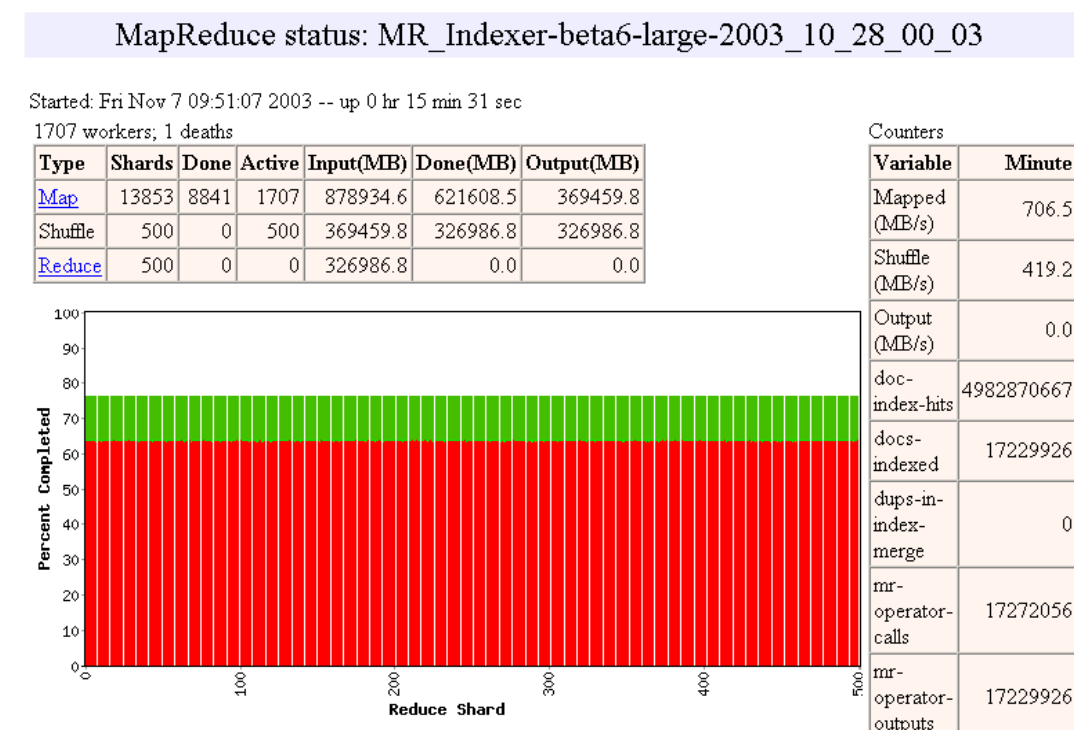Click the Shards column header
Screen dimensions: 1074x730
tap(142, 163)
